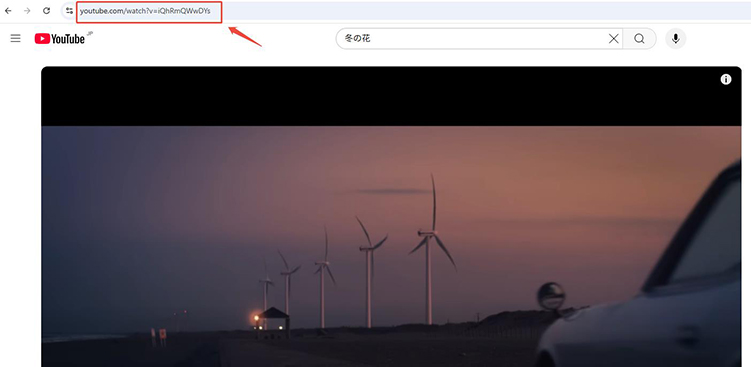
Task: Open the video info card icon
Action: [726, 80]
